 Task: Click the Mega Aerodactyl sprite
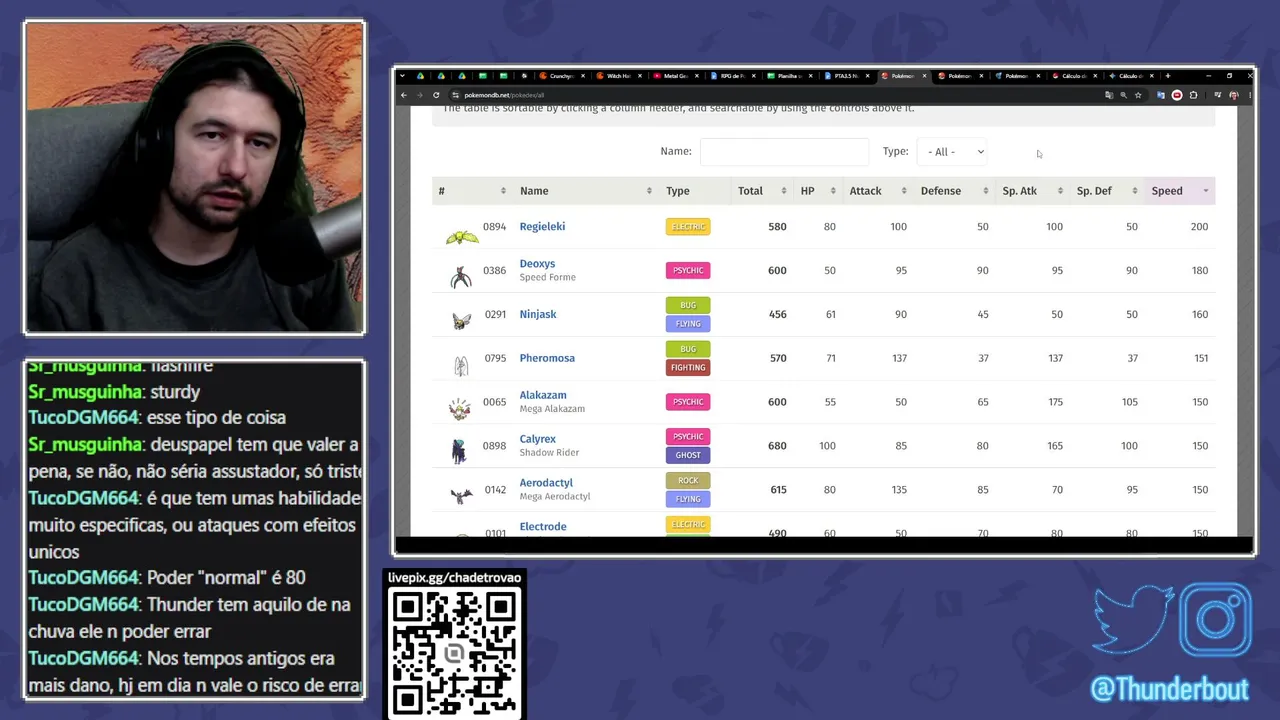(461, 496)
